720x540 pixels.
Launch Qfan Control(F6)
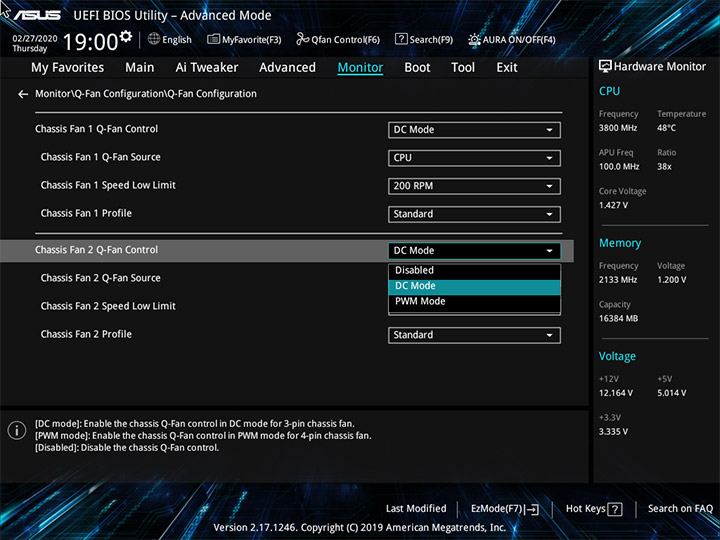(338, 39)
